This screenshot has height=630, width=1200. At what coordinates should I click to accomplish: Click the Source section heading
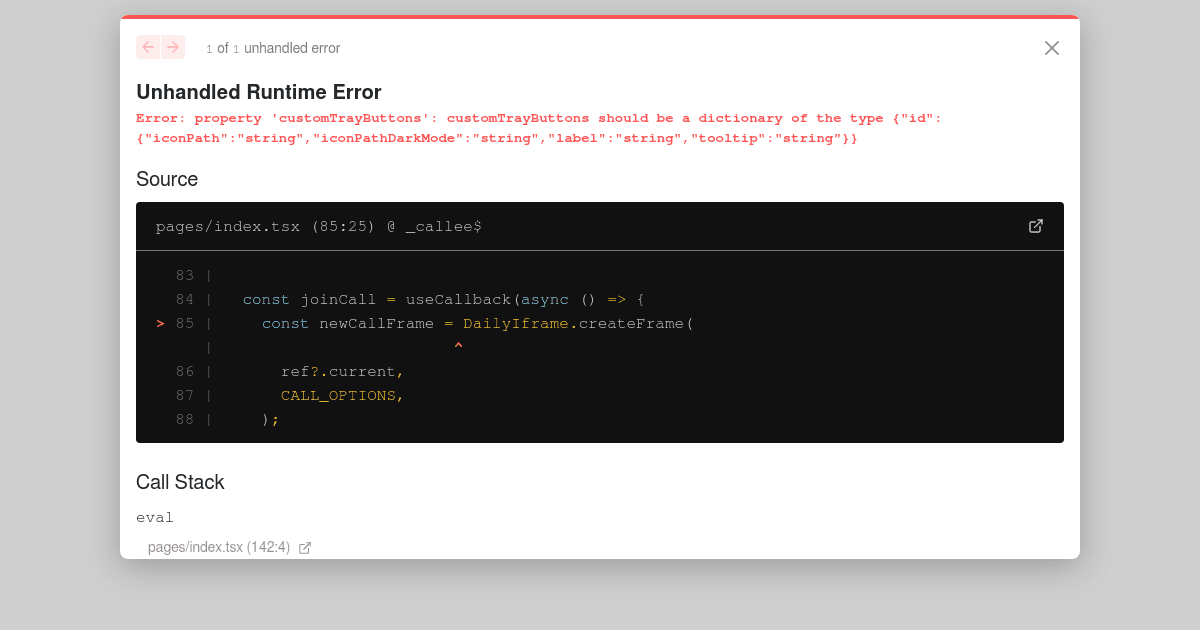tap(166, 179)
